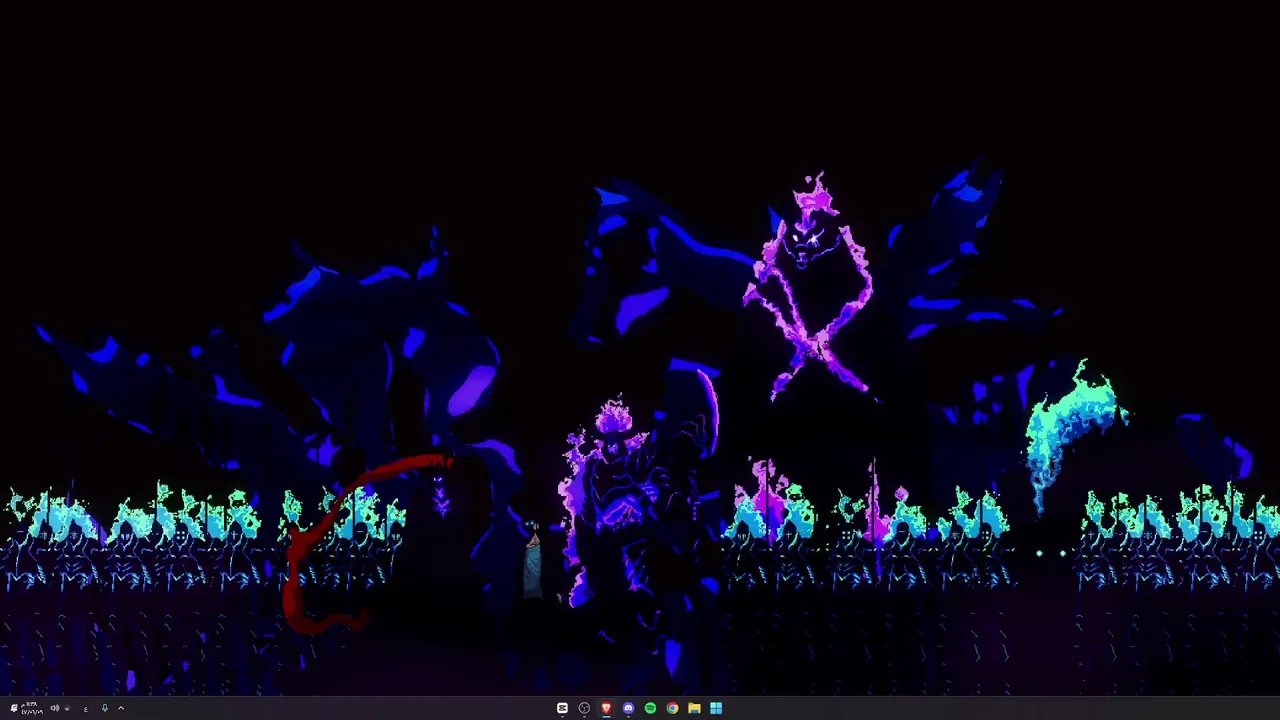Click the taskbar clock and date
The width and height of the screenshot is (1280, 720).
click(x=32, y=708)
